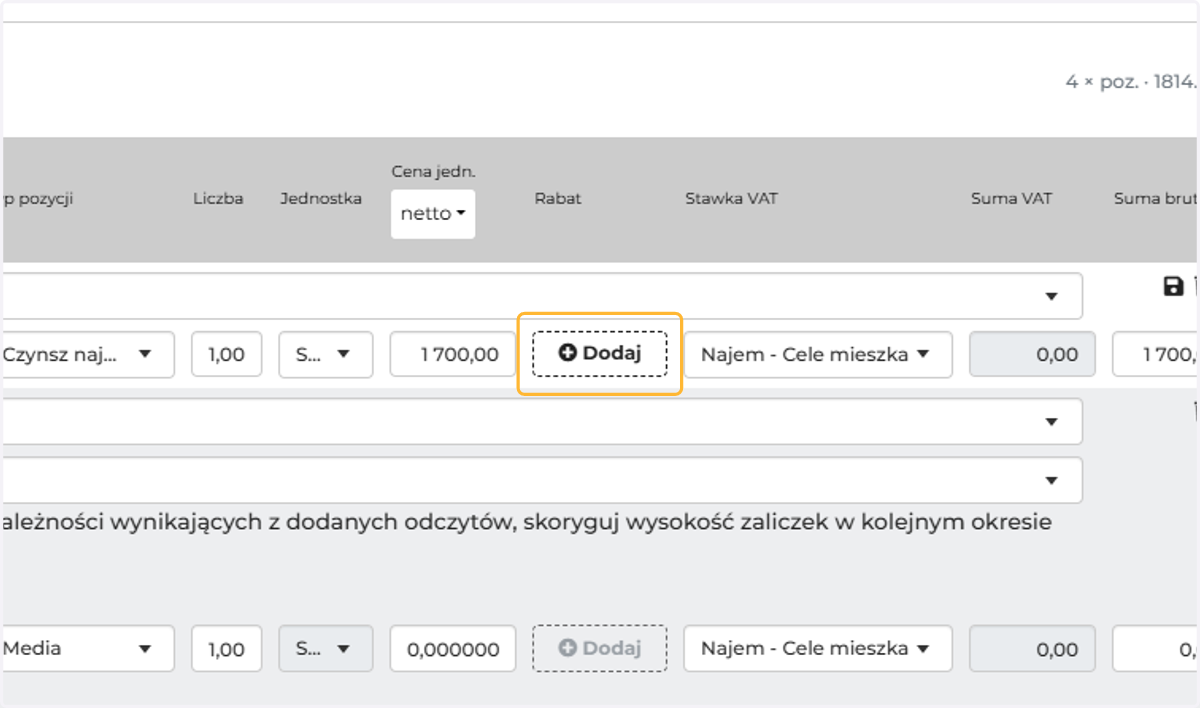
Task: Add discount in the Czynsz najem row
Action: [599, 353]
